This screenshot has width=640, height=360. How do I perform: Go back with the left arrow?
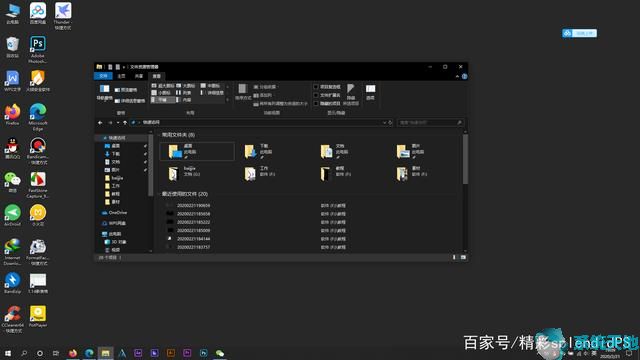100,122
